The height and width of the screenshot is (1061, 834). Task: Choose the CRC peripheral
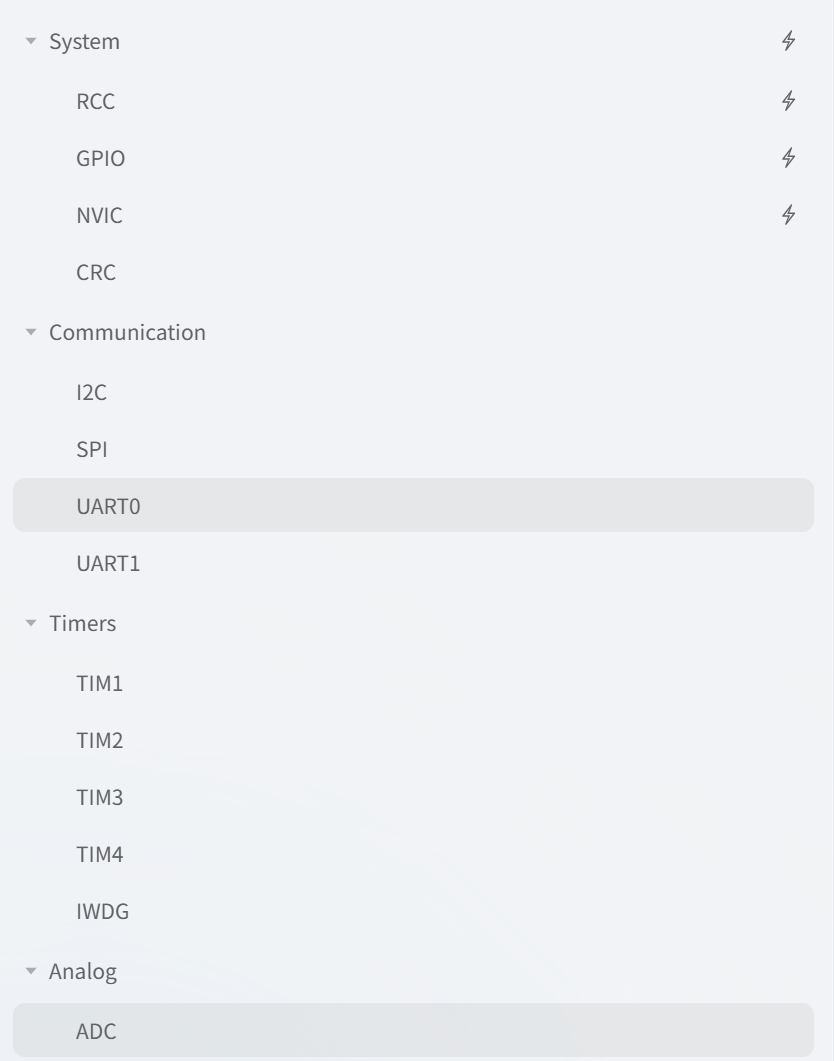96,272
